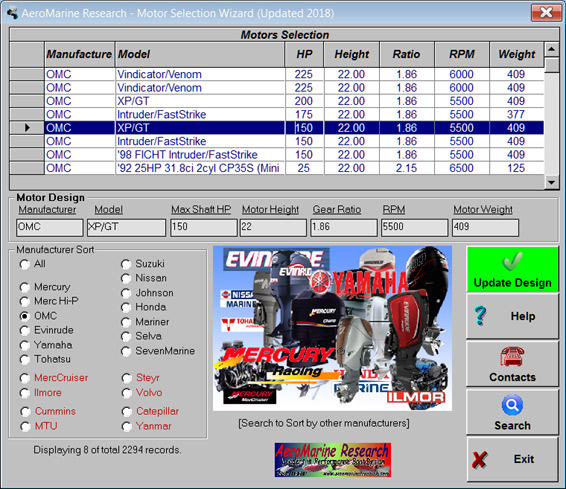The height and width of the screenshot is (489, 566).
Task: Click the AeroMarine Research logo banner
Action: pyautogui.click(x=333, y=460)
